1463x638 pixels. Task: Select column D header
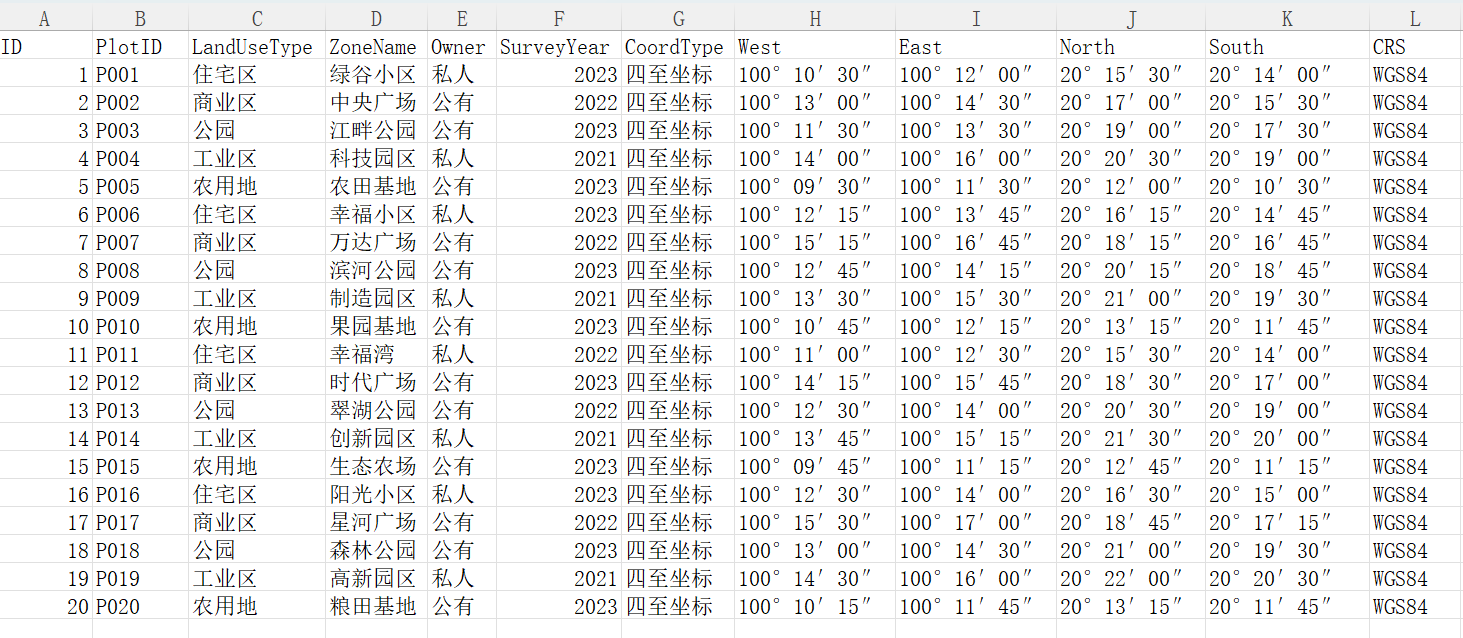click(376, 18)
